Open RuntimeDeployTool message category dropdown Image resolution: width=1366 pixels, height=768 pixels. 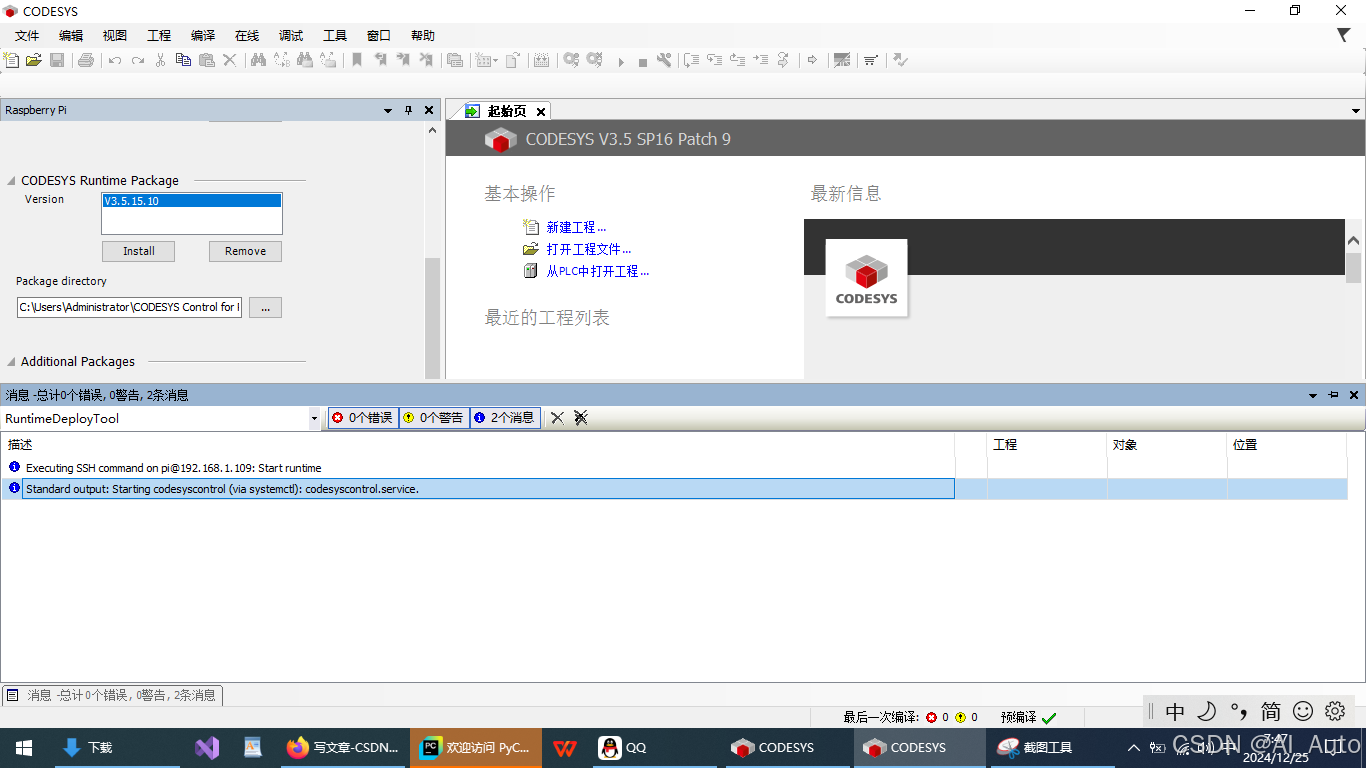314,419
